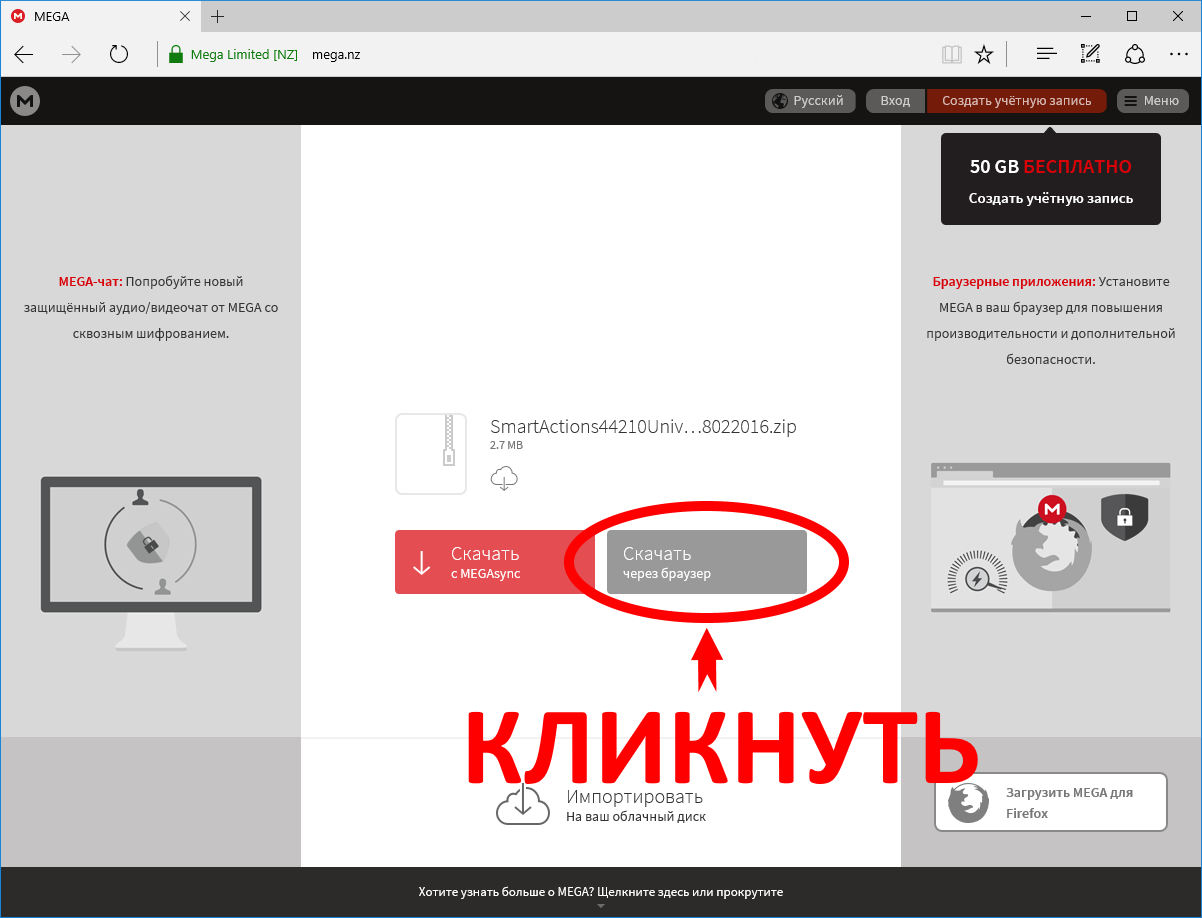Image resolution: width=1202 pixels, height=918 pixels.
Task: Click the green lock security icon
Action: [x=176, y=54]
